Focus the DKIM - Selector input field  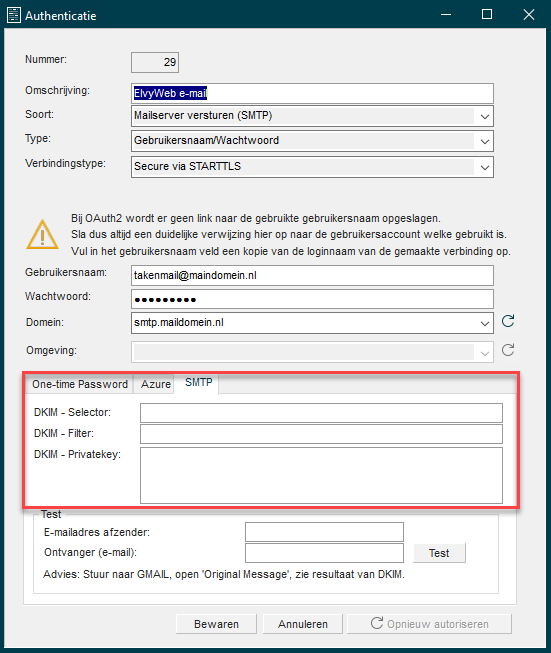321,413
